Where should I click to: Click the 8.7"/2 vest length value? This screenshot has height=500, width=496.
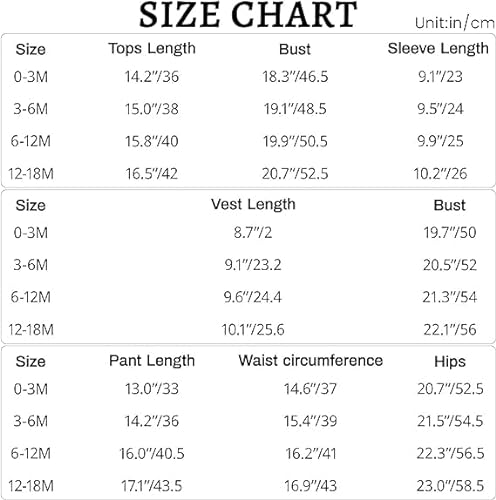pos(253,233)
